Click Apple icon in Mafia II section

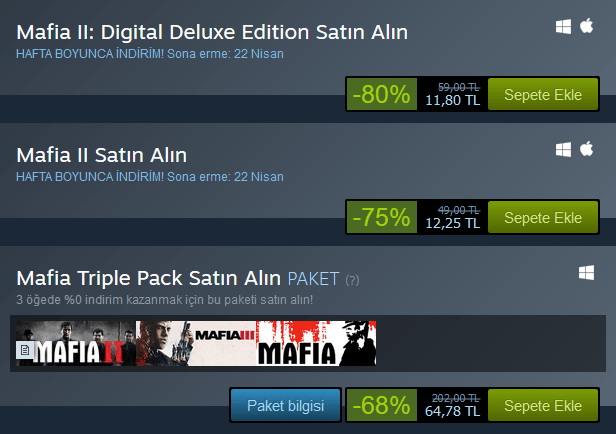(587, 149)
